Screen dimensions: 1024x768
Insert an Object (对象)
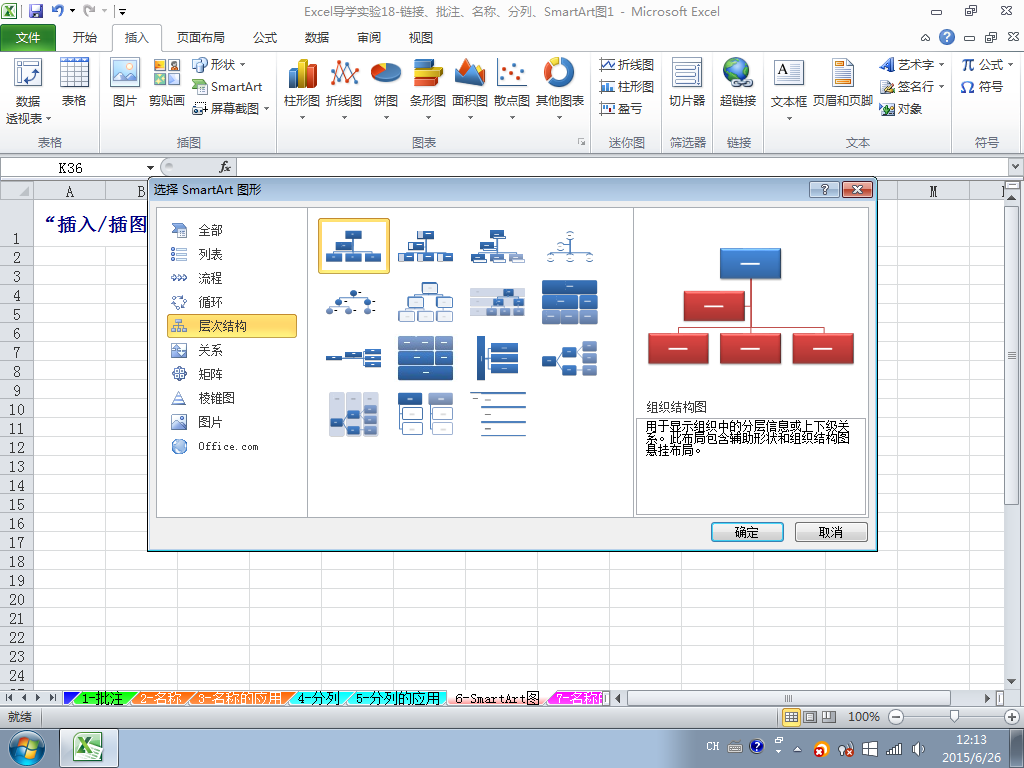[x=901, y=108]
